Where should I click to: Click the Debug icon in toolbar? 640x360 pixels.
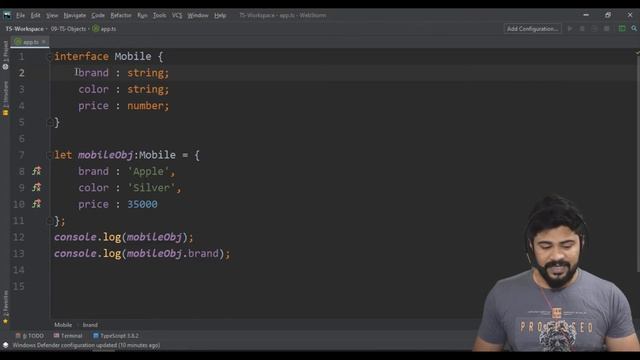tap(582, 29)
